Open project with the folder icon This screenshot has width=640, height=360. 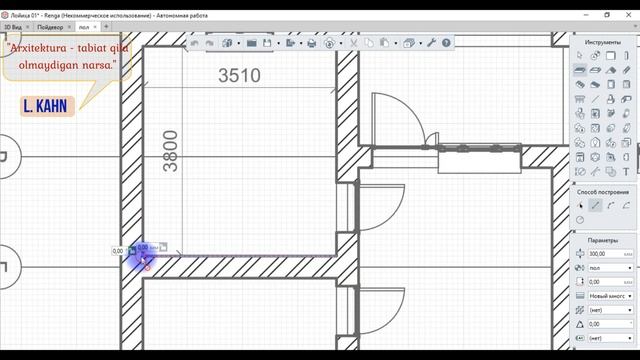click(x=251, y=43)
